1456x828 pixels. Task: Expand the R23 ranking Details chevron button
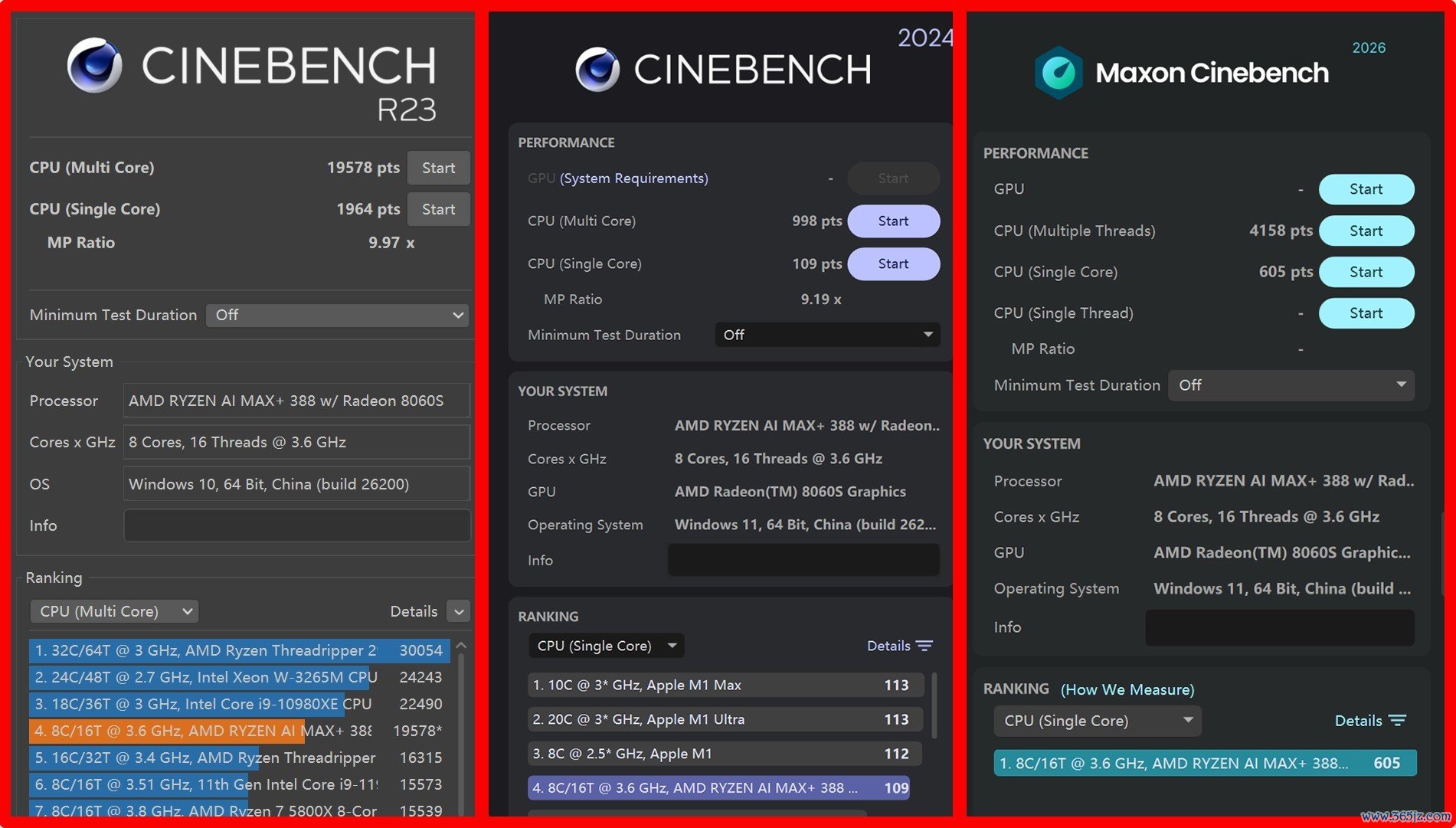coord(459,611)
